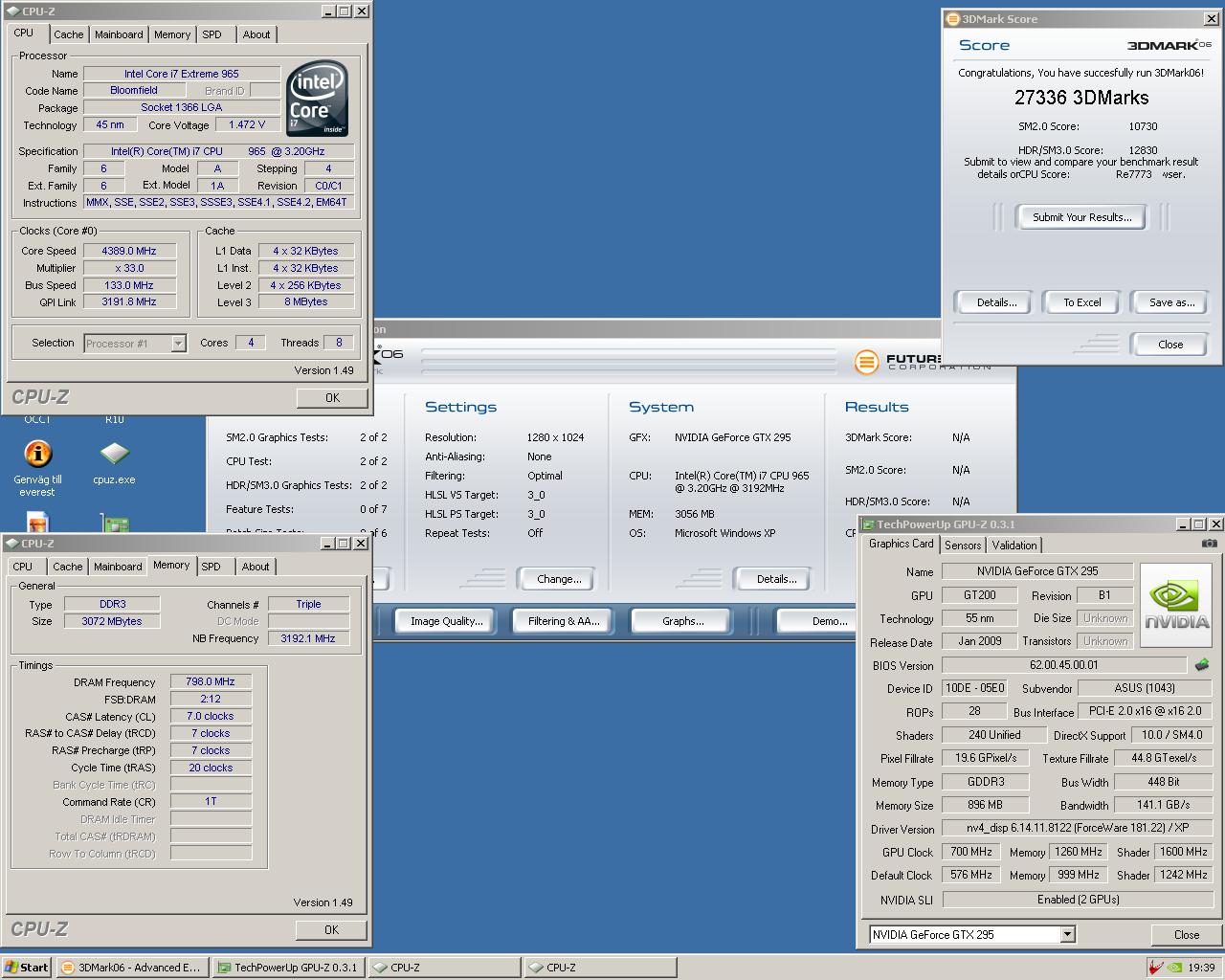Click the NVIDIA tray icon in taskbar
Viewport: 1225px width, 980px height.
[1175, 968]
